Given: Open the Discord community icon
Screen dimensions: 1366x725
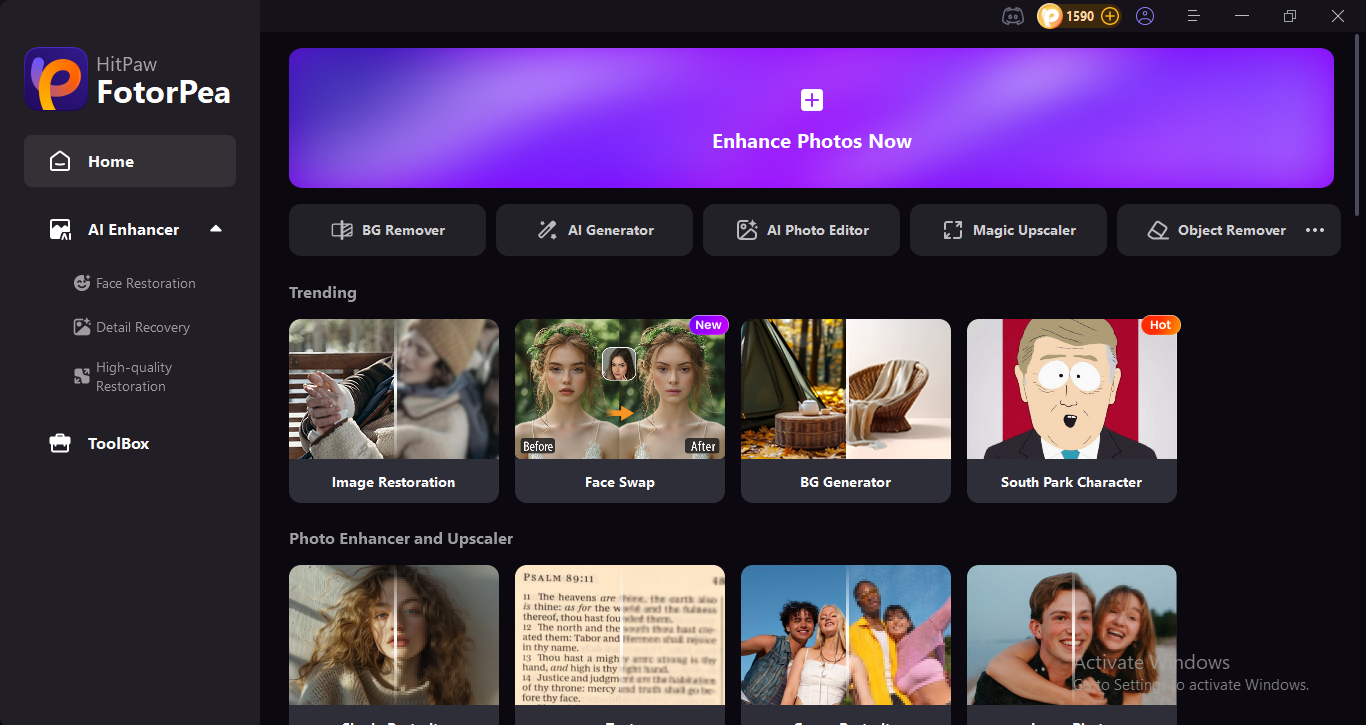Looking at the screenshot, I should 1012,16.
